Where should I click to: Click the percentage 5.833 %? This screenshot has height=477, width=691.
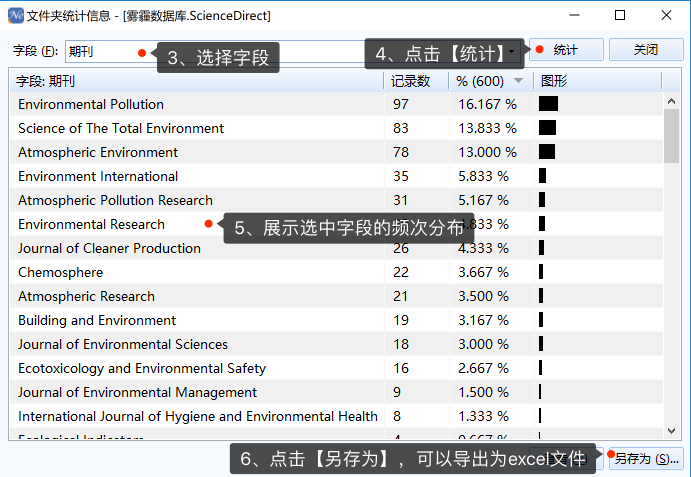point(483,176)
